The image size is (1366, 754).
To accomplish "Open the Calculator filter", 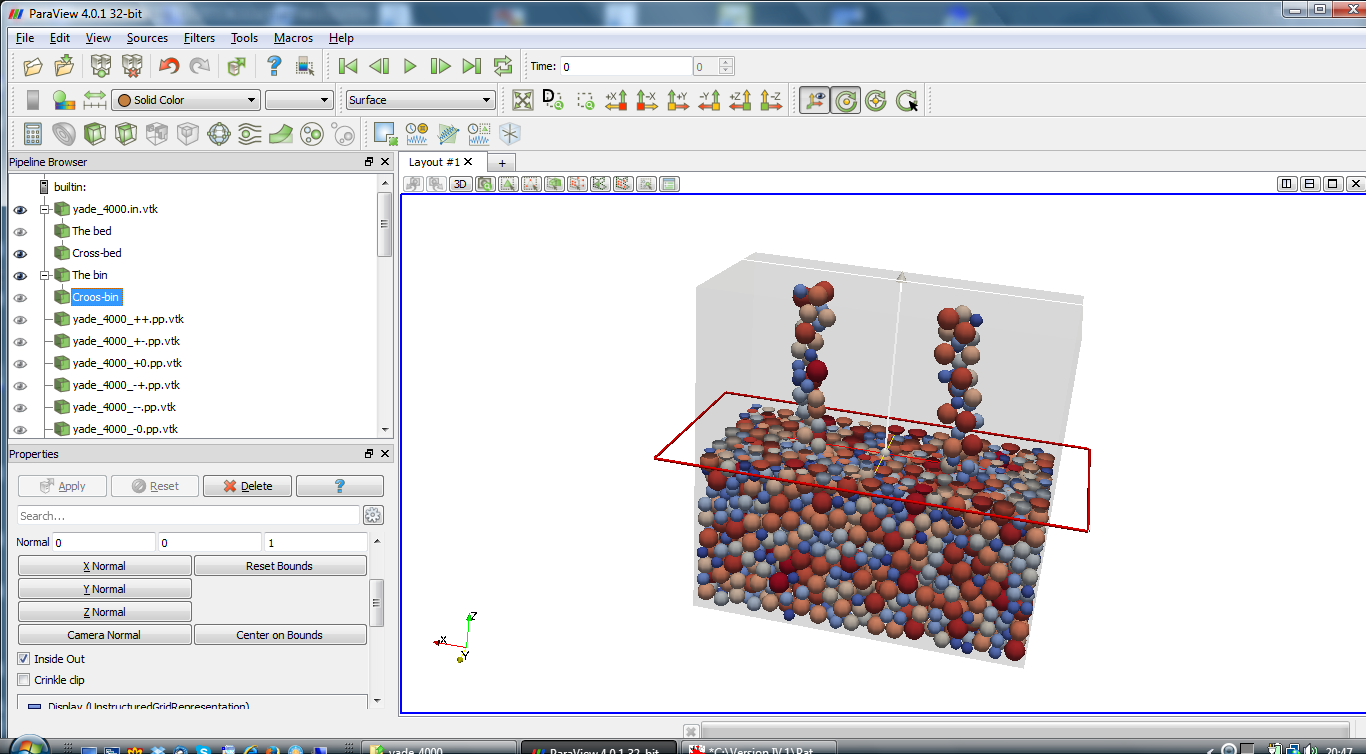I will click(33, 134).
